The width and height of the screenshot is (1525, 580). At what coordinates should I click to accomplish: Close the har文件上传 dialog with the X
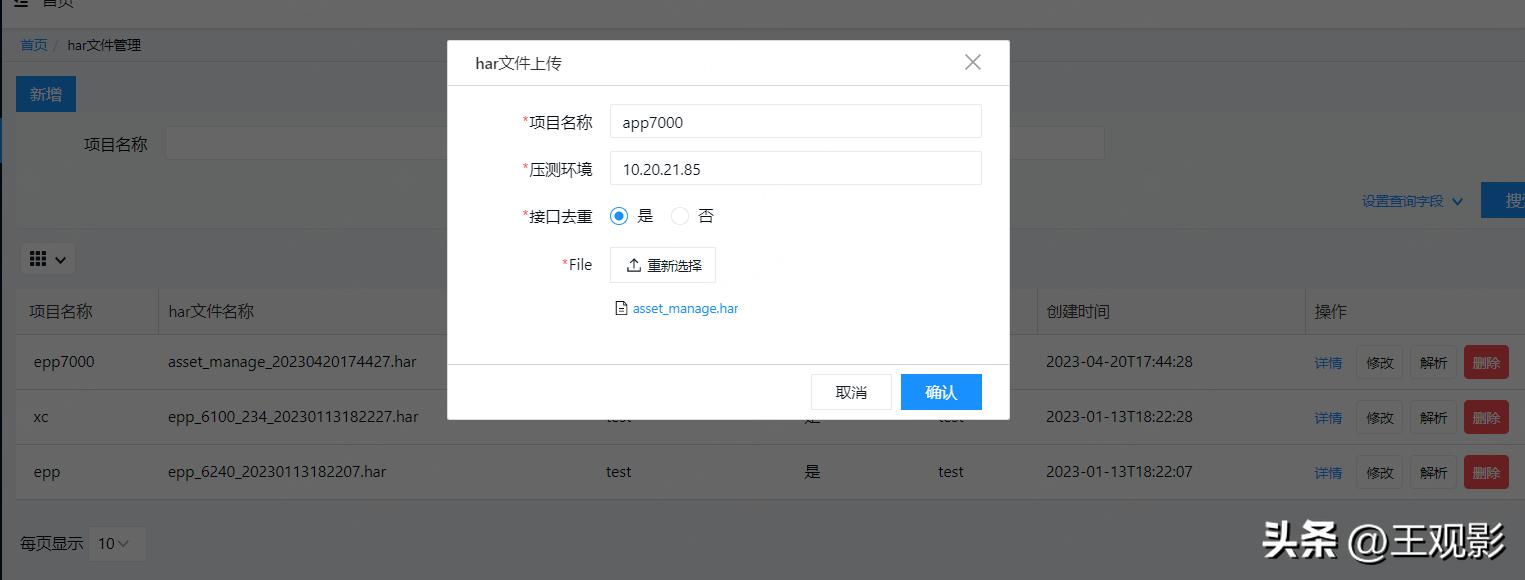pos(971,62)
